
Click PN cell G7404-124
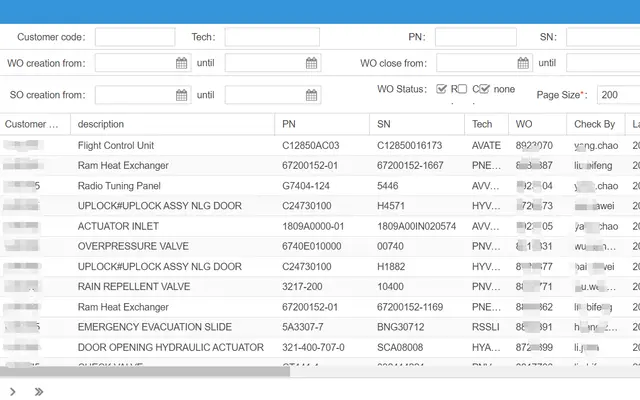[x=322, y=186]
